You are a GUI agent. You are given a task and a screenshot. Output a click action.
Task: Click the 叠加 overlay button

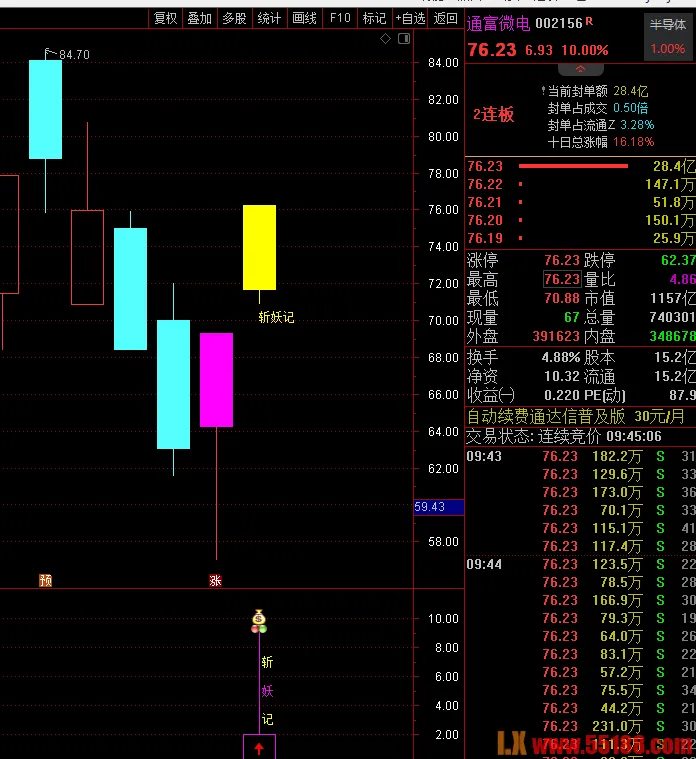tap(200, 18)
